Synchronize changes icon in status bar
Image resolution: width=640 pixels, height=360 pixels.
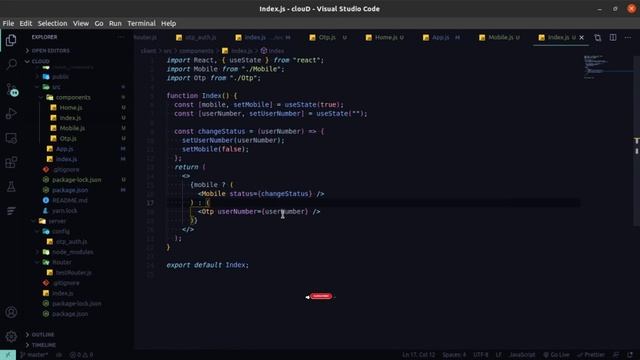click(59, 355)
